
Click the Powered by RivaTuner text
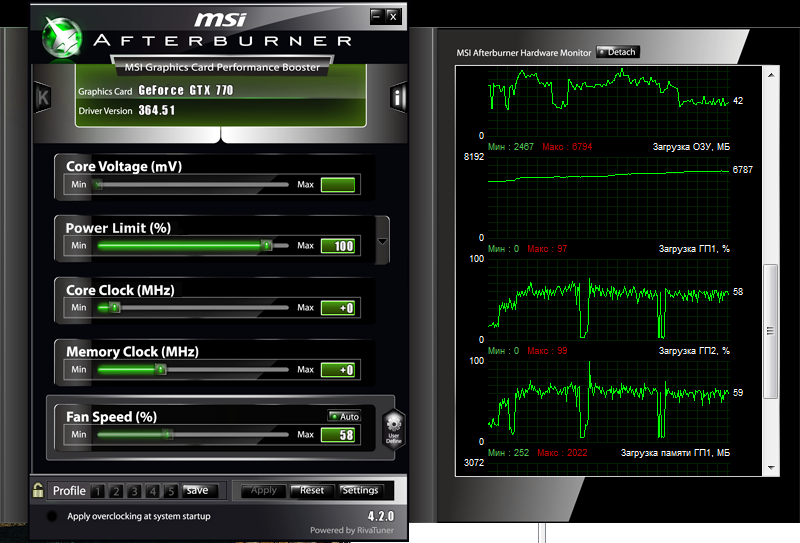tap(352, 530)
